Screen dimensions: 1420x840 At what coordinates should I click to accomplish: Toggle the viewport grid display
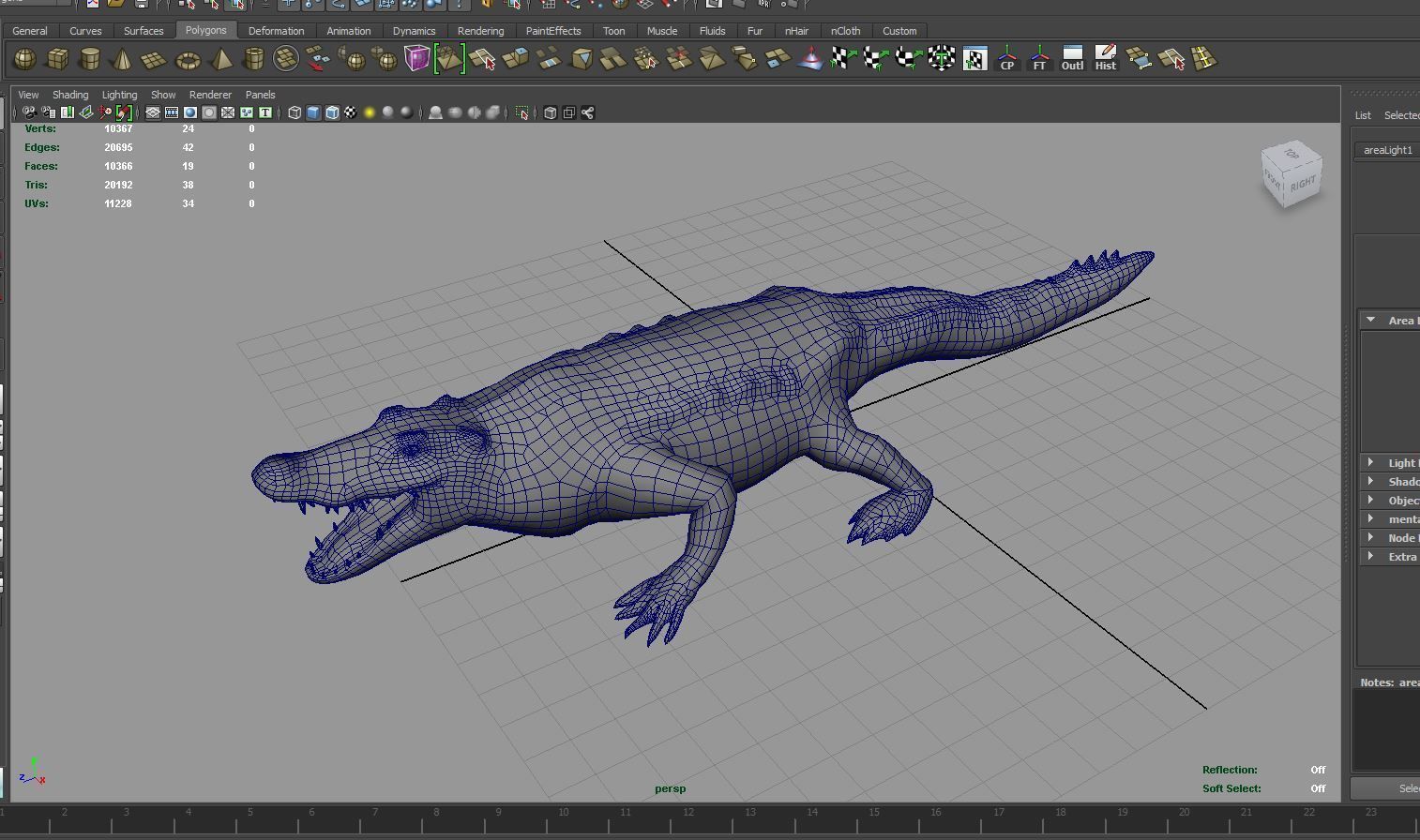(x=153, y=112)
